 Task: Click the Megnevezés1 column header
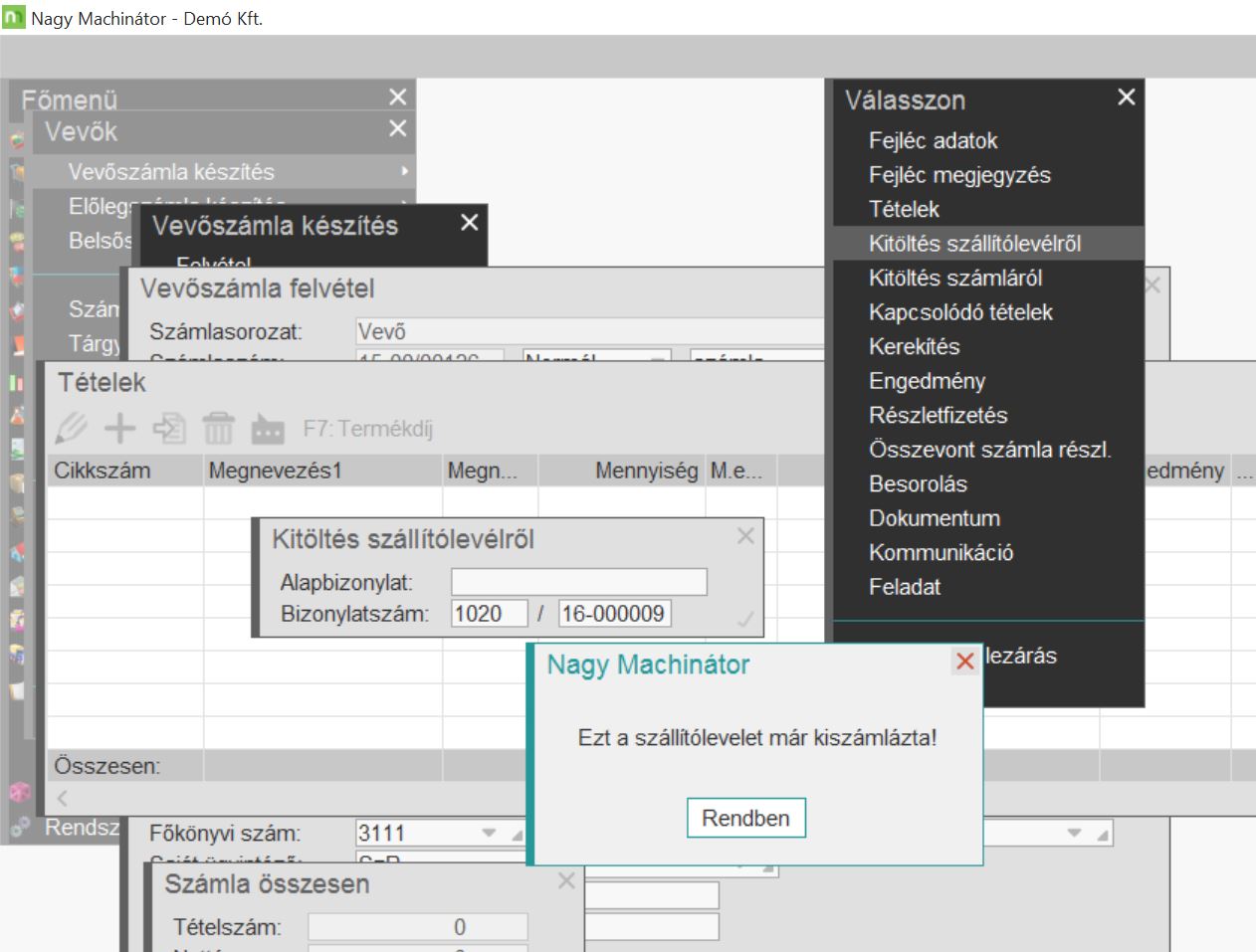pyautogui.click(x=322, y=471)
